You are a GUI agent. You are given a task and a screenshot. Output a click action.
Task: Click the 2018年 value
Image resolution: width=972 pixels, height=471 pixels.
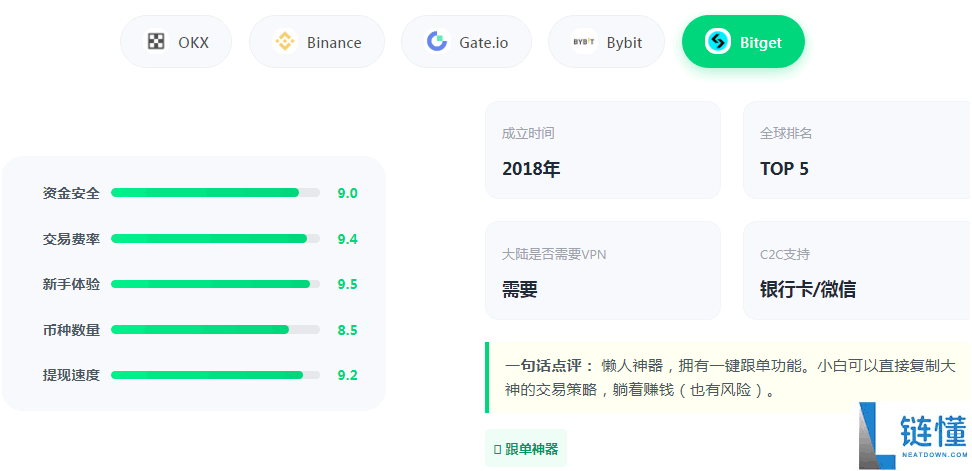tap(531, 169)
